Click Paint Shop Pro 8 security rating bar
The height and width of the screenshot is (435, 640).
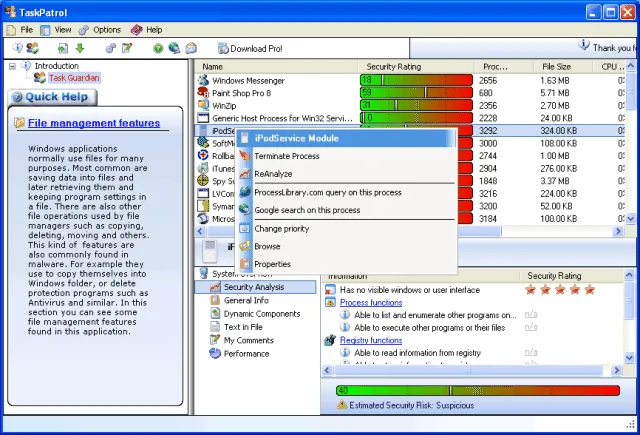coord(416,93)
